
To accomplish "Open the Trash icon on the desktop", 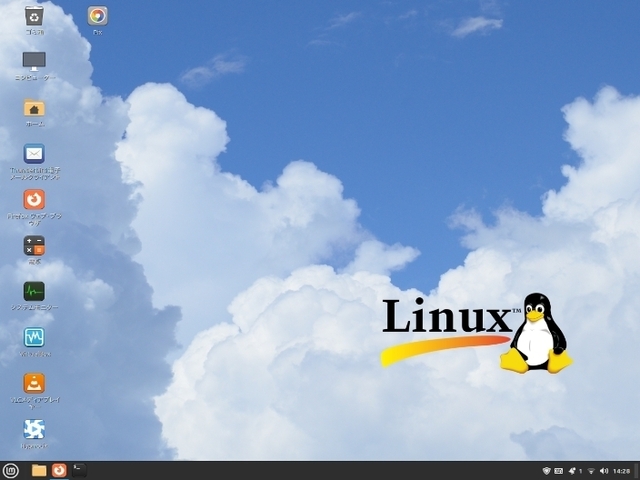I will point(34,16).
